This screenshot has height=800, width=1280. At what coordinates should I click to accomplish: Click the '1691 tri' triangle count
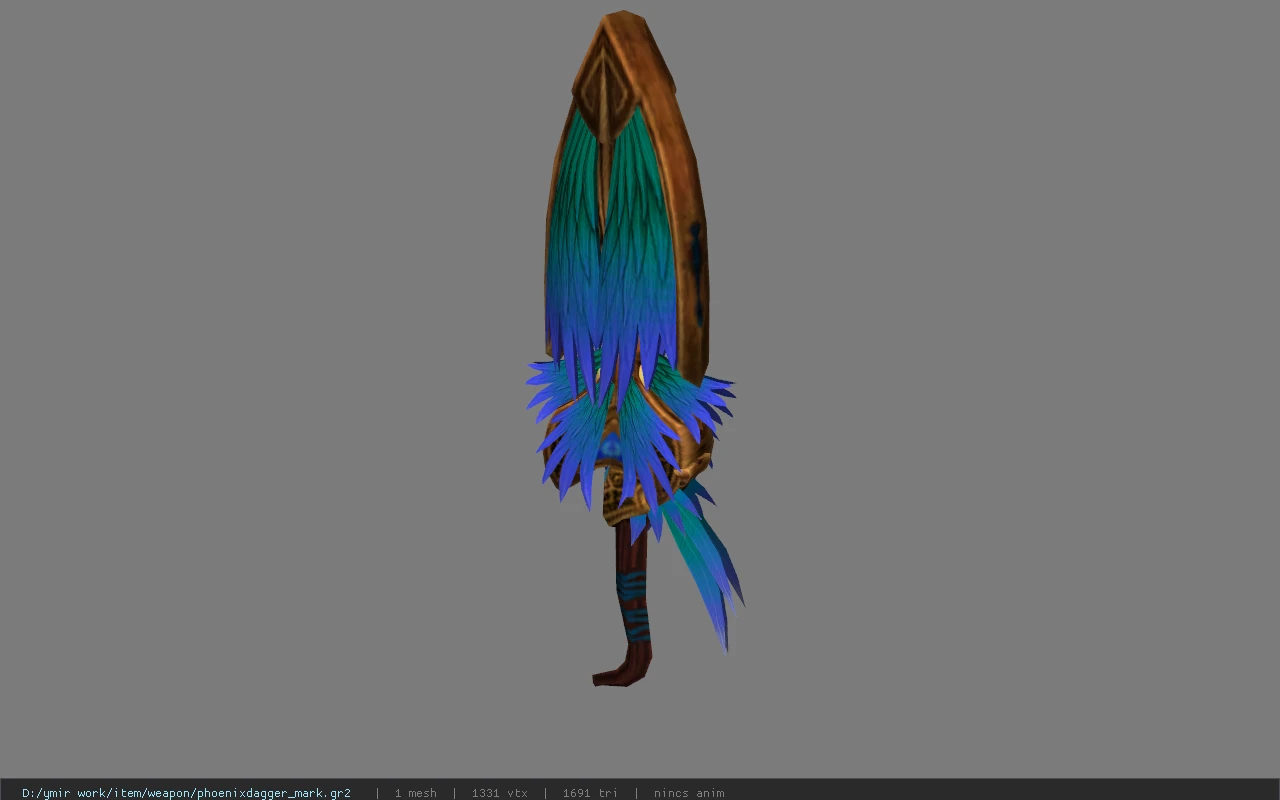590,793
